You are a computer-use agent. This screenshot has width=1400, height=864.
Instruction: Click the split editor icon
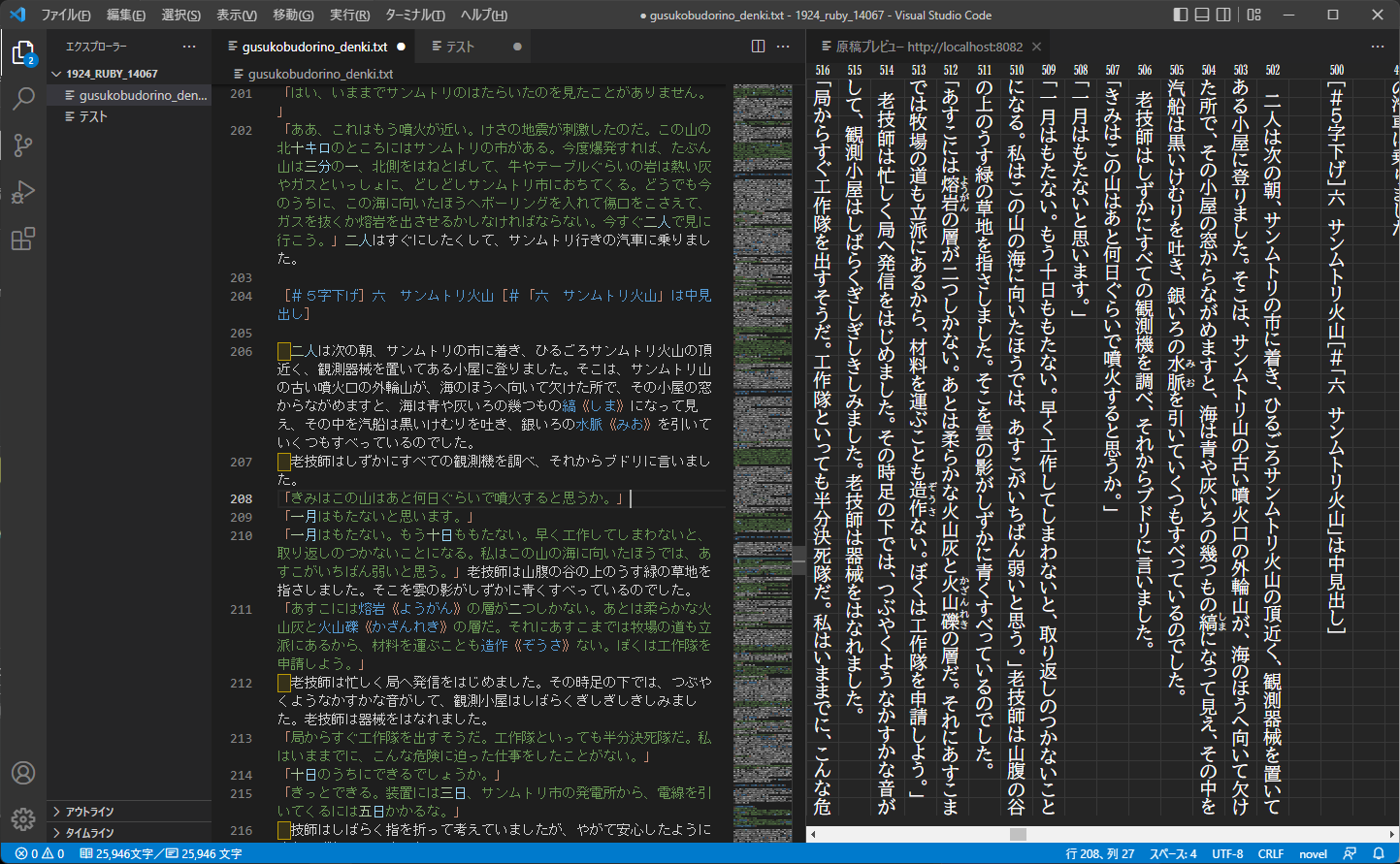click(x=759, y=47)
